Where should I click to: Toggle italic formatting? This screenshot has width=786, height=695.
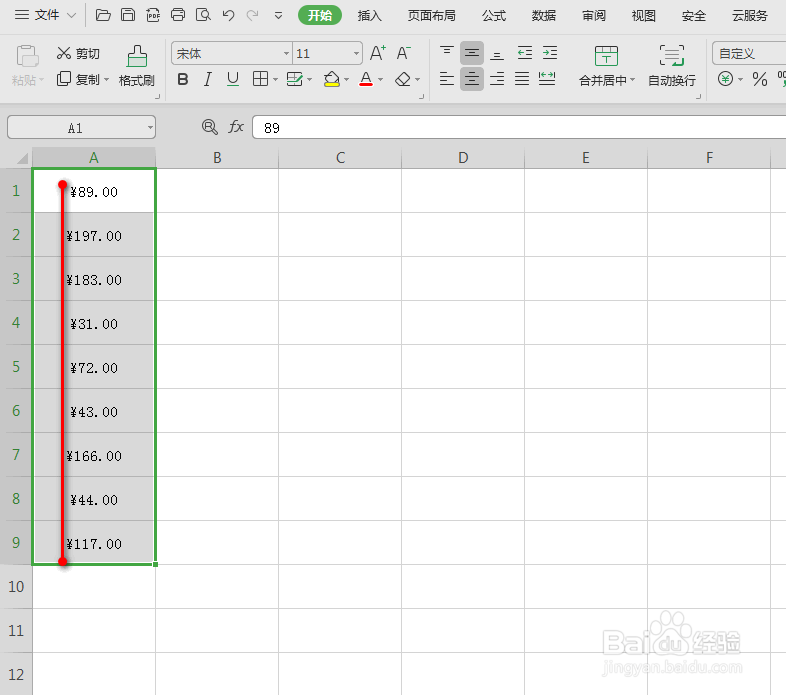tap(208, 79)
